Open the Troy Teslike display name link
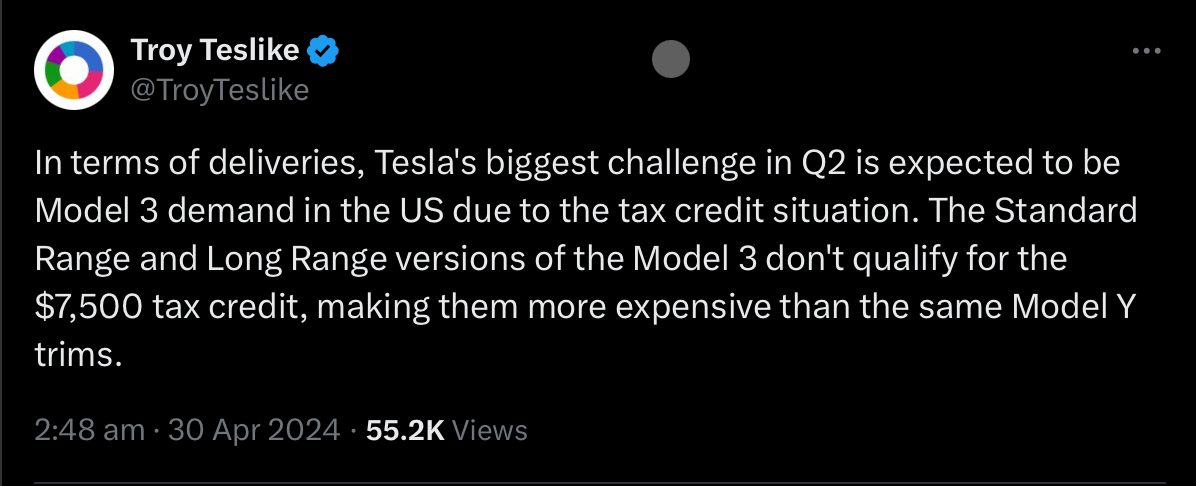The width and height of the screenshot is (1196, 486). point(217,50)
